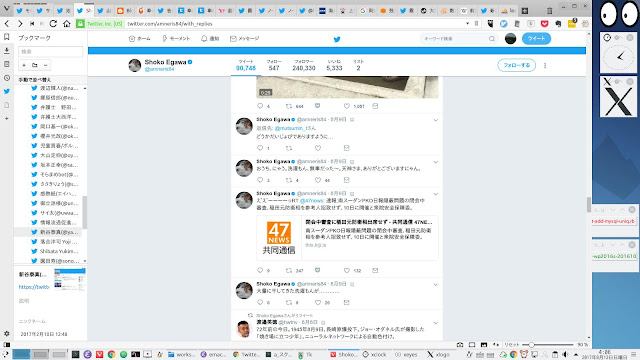Open the Downloads panel icon in sidebar
The image size is (640, 360).
(x=7, y=51)
